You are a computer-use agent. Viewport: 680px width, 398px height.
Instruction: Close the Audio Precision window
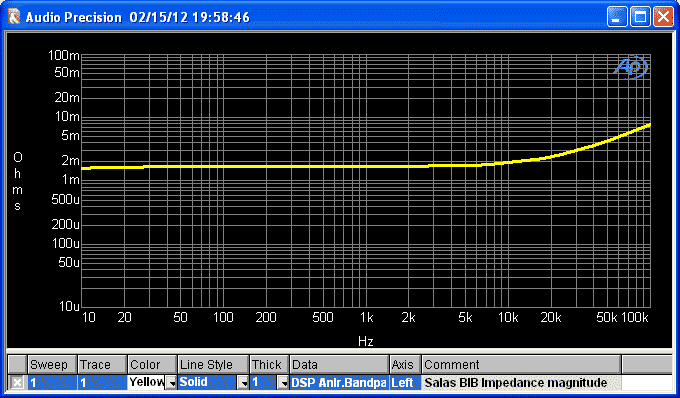point(664,17)
